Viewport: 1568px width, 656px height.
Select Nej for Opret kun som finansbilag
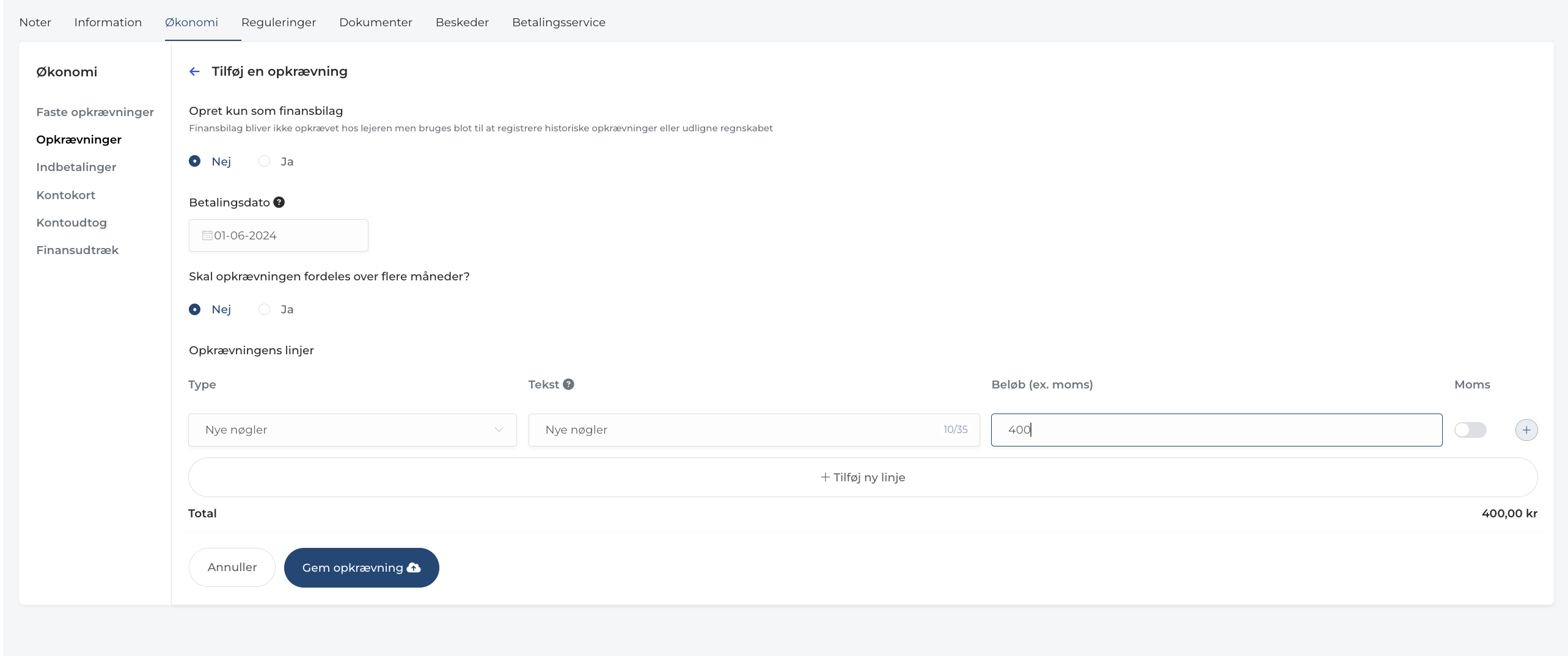pyautogui.click(x=195, y=161)
